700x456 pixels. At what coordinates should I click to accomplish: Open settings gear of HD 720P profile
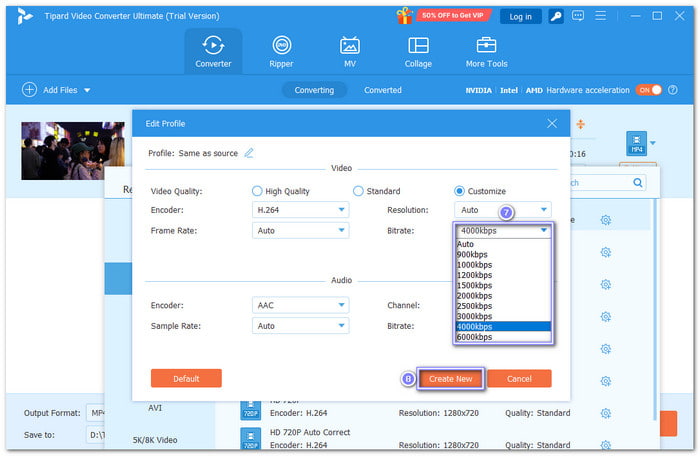[x=605, y=413]
